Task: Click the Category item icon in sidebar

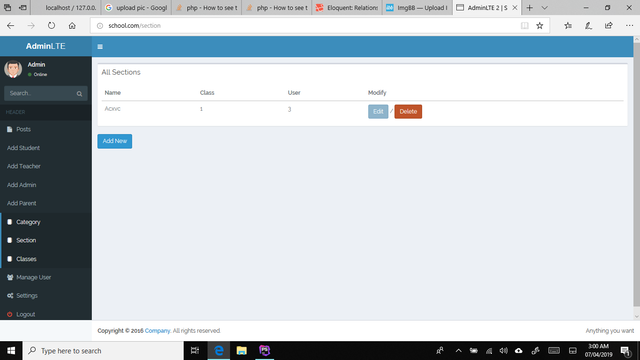Action: click(x=10, y=222)
